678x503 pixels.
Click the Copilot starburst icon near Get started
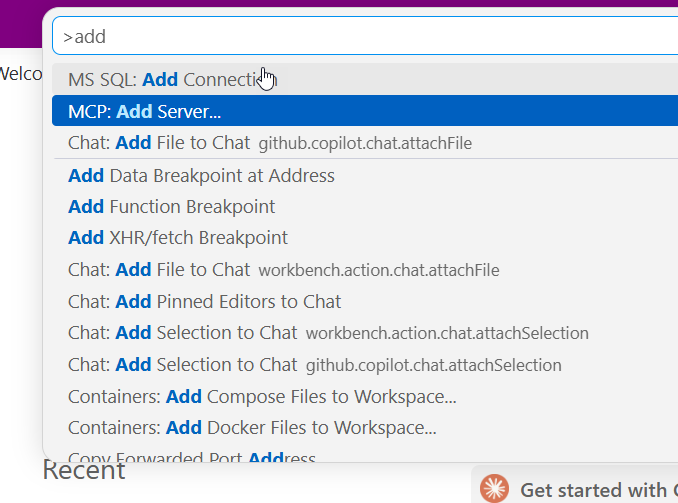pyautogui.click(x=494, y=489)
